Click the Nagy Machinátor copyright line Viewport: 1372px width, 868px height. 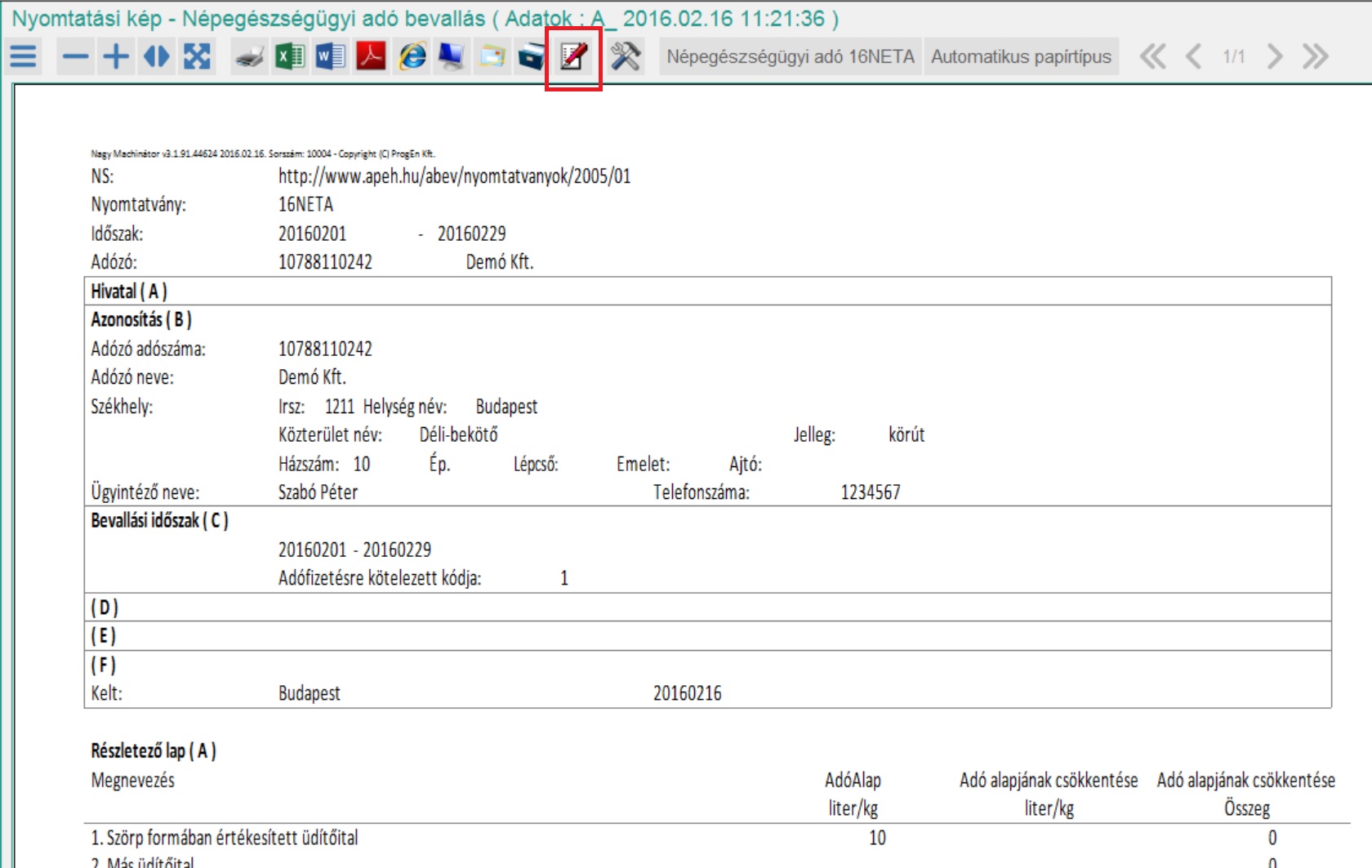(x=263, y=154)
